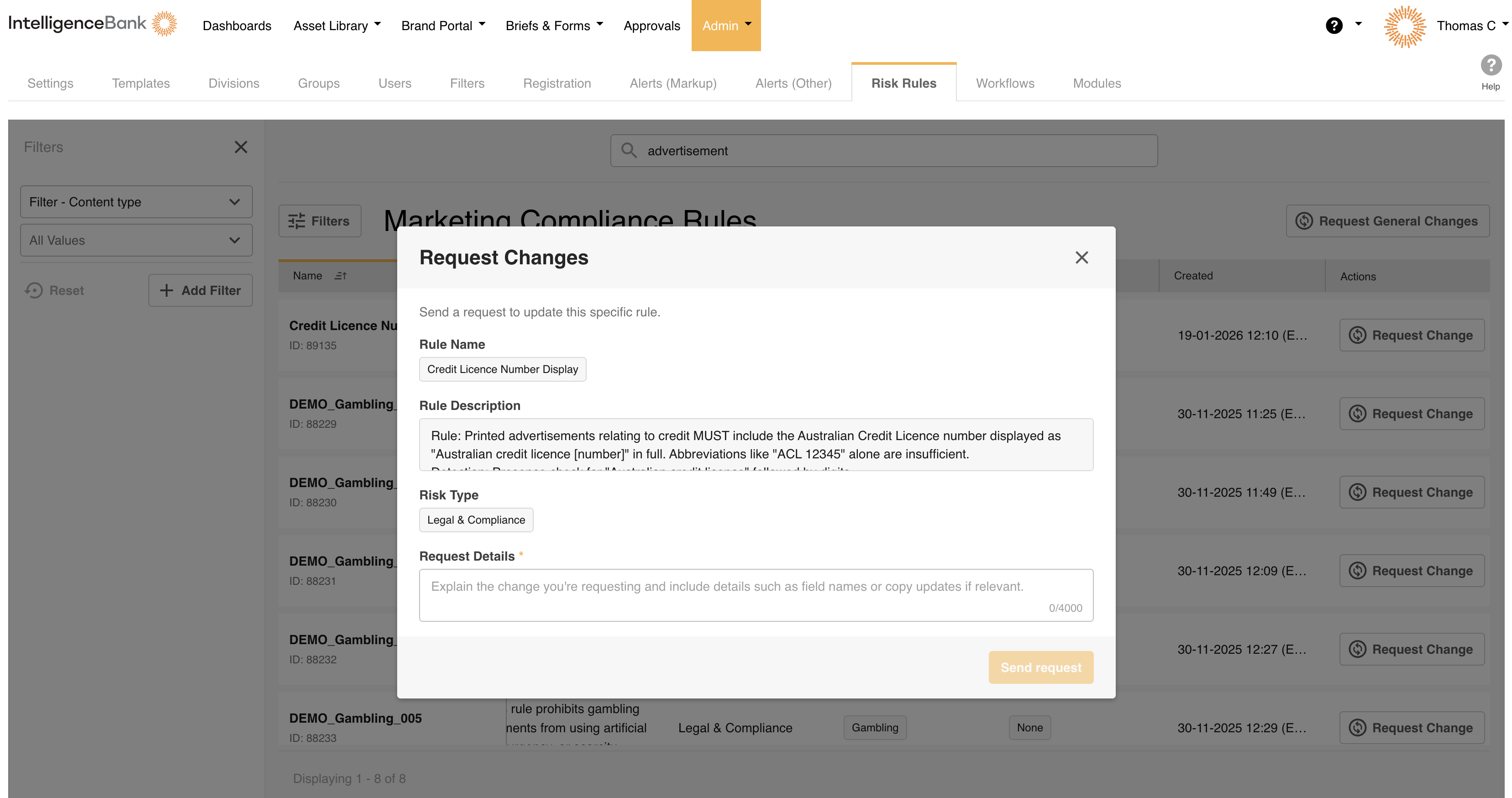The width and height of the screenshot is (1512, 798).
Task: Switch to the Workflows tab
Action: pos(1004,83)
